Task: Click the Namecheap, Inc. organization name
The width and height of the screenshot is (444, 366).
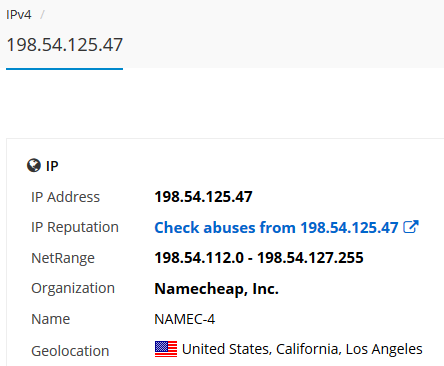Action: 216,289
